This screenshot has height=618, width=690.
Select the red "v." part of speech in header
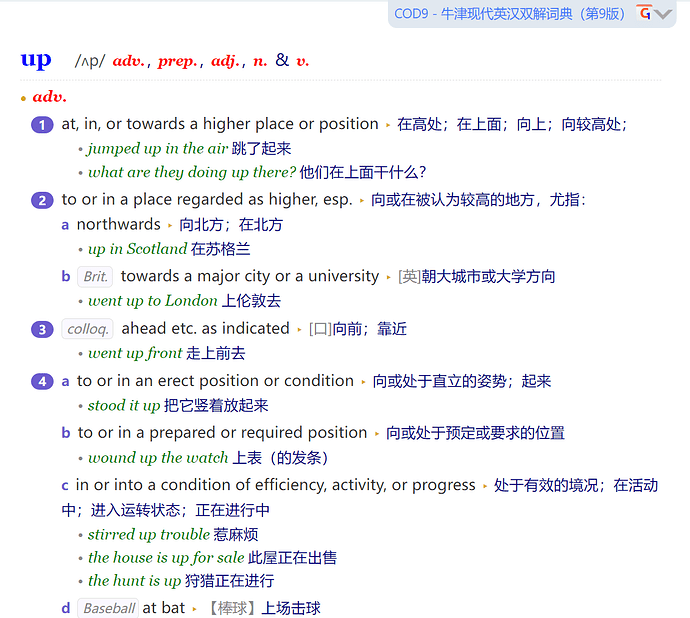pos(302,60)
